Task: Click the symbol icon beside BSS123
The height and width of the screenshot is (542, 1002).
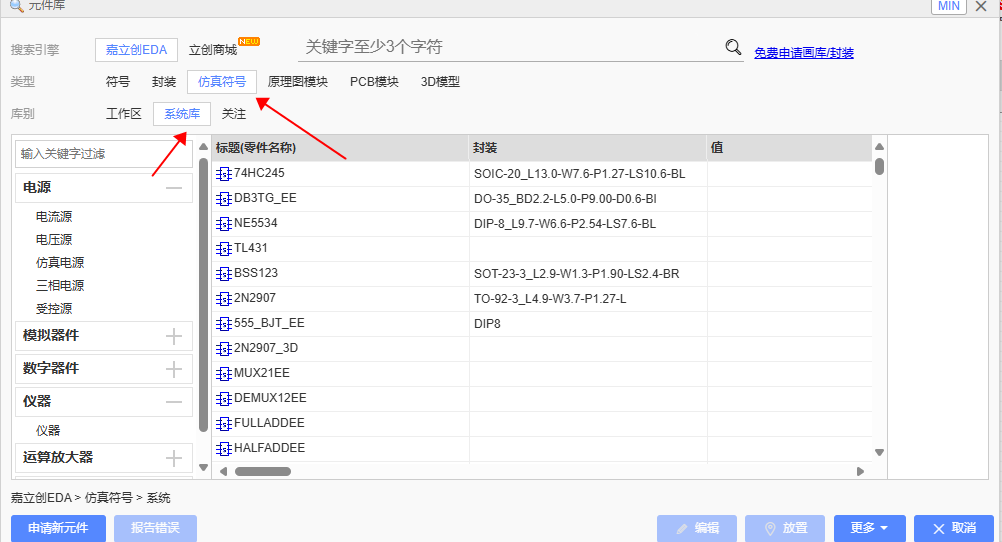Action: (223, 274)
